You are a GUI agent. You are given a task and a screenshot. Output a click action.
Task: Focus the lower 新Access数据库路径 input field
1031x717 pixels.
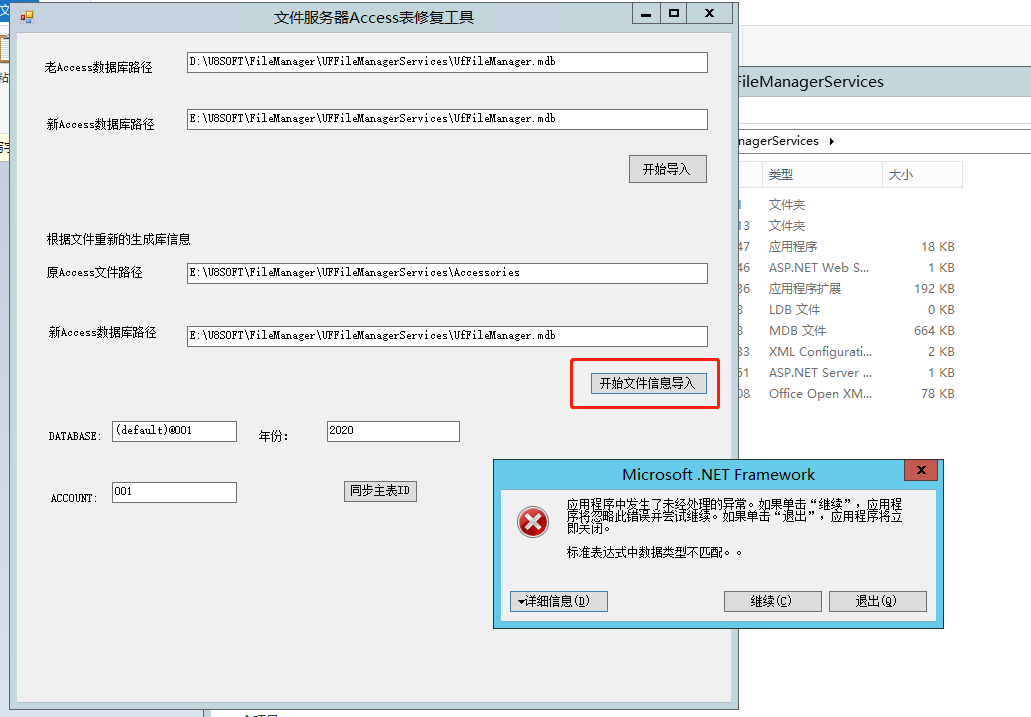coord(447,336)
